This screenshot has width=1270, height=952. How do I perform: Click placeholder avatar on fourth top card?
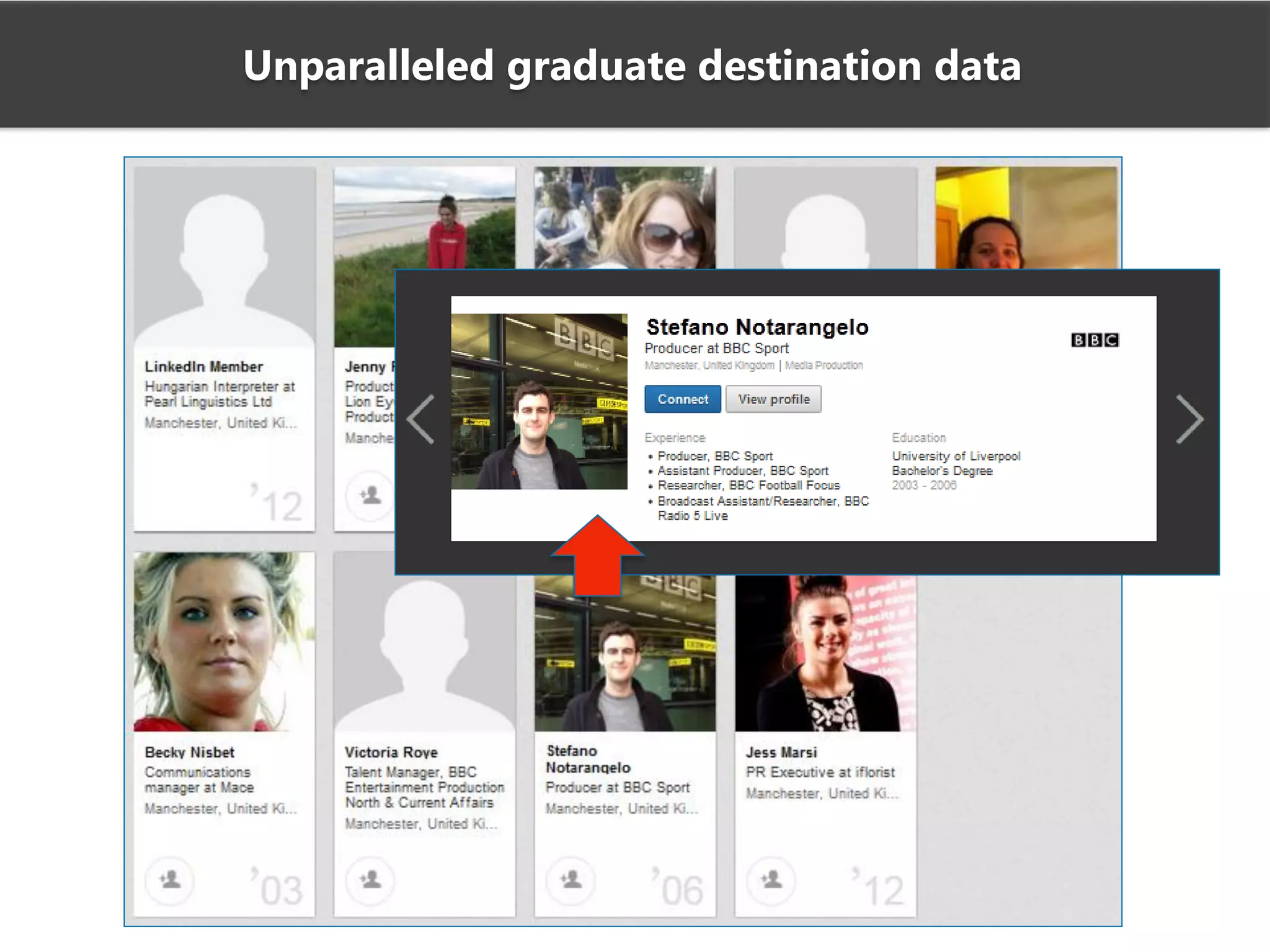click(825, 217)
